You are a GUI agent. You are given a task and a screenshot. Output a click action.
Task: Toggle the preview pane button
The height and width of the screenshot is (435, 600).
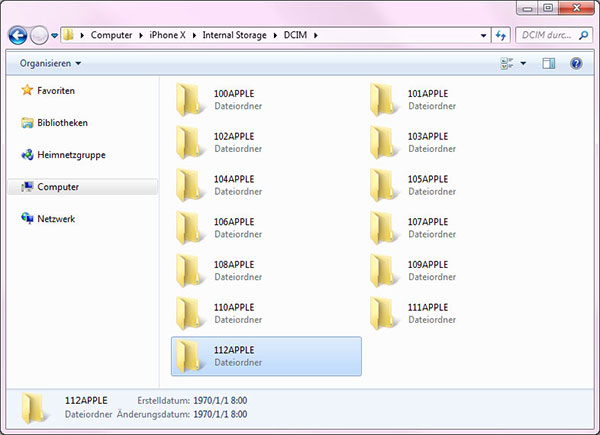[549, 64]
